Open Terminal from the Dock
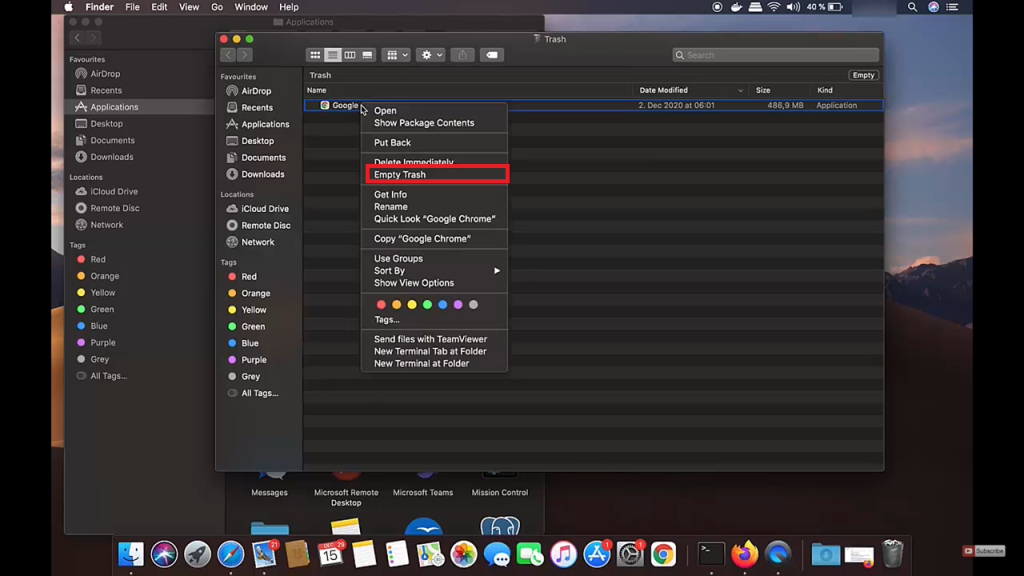This screenshot has height=576, width=1024. (x=711, y=554)
